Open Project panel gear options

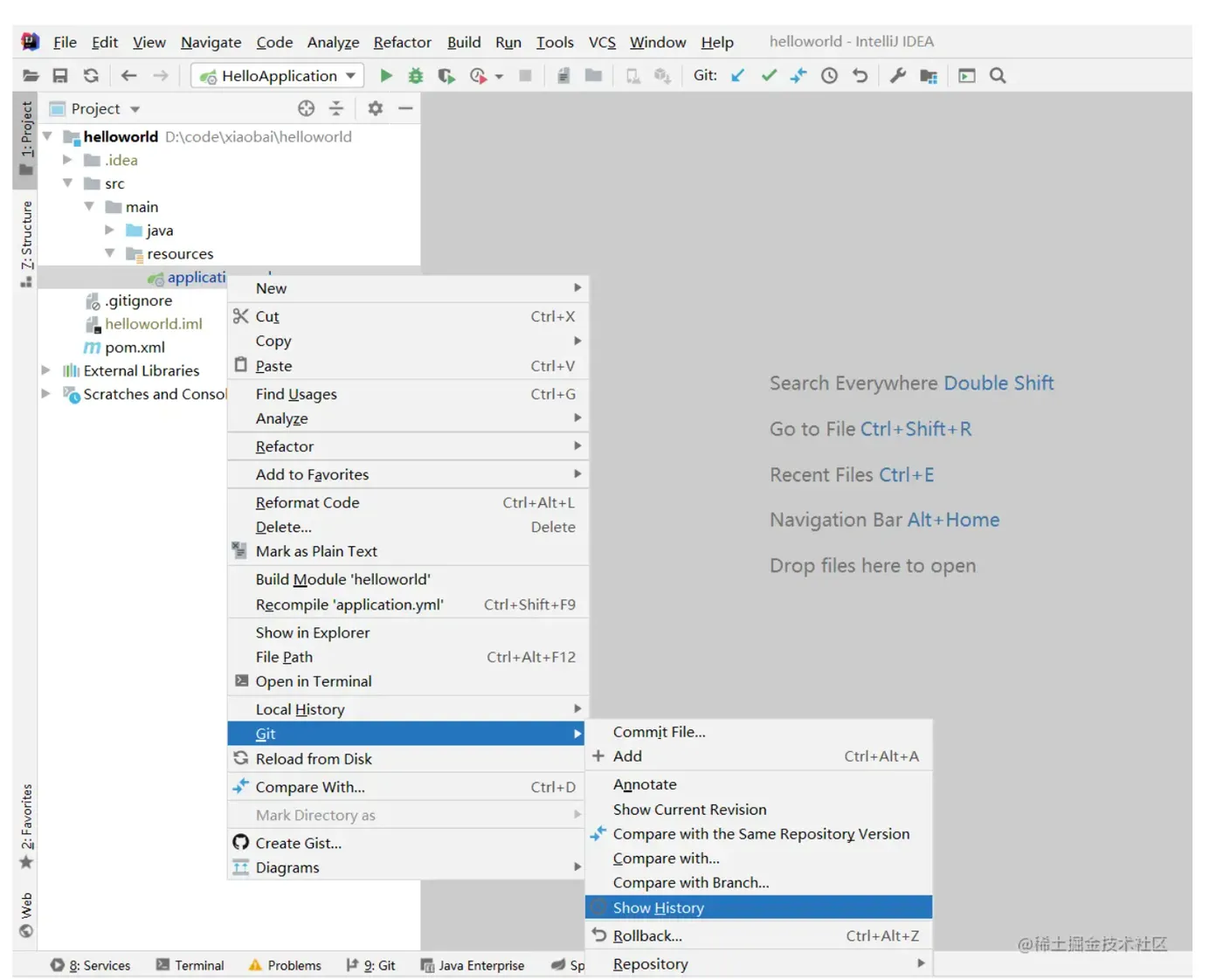click(376, 108)
